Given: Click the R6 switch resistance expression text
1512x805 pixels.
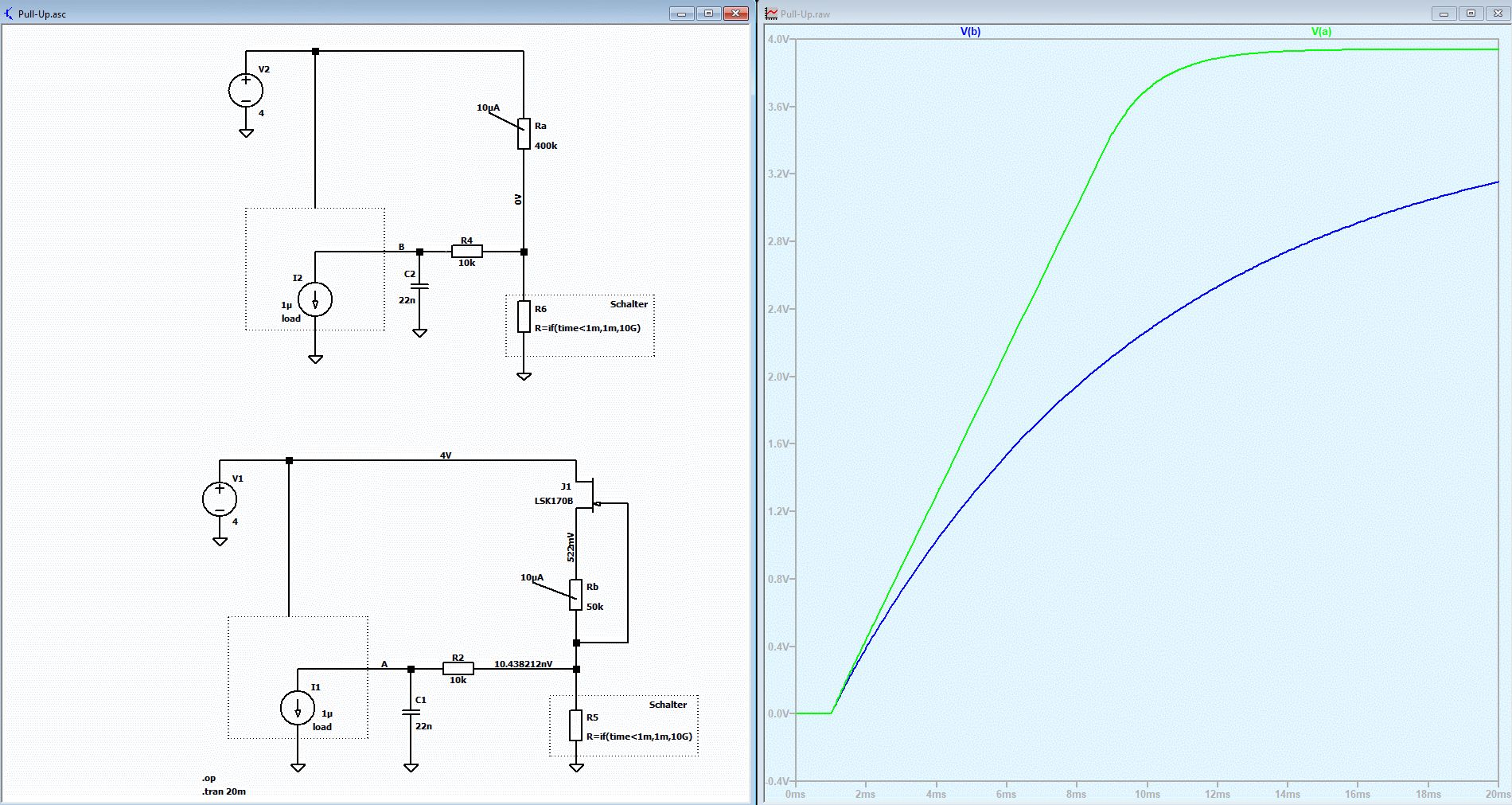Looking at the screenshot, I should tap(587, 328).
